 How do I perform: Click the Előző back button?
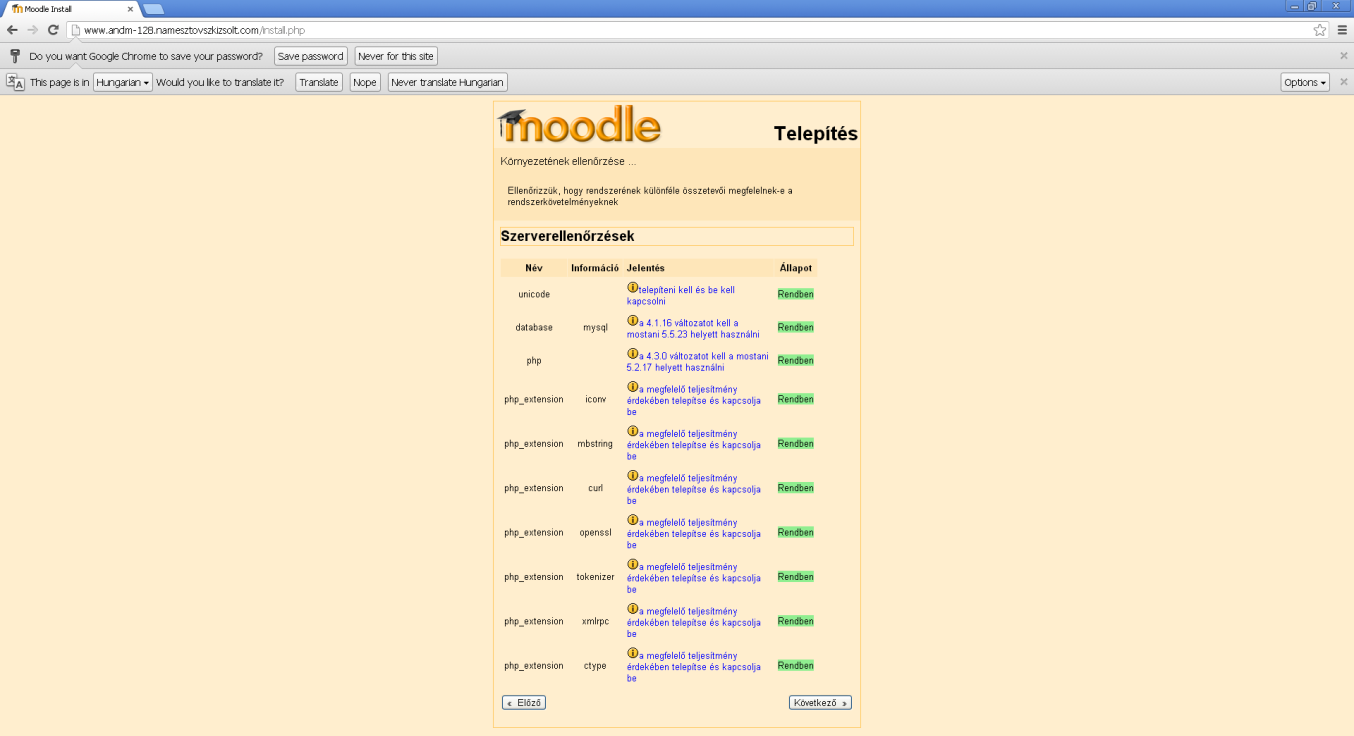click(524, 703)
